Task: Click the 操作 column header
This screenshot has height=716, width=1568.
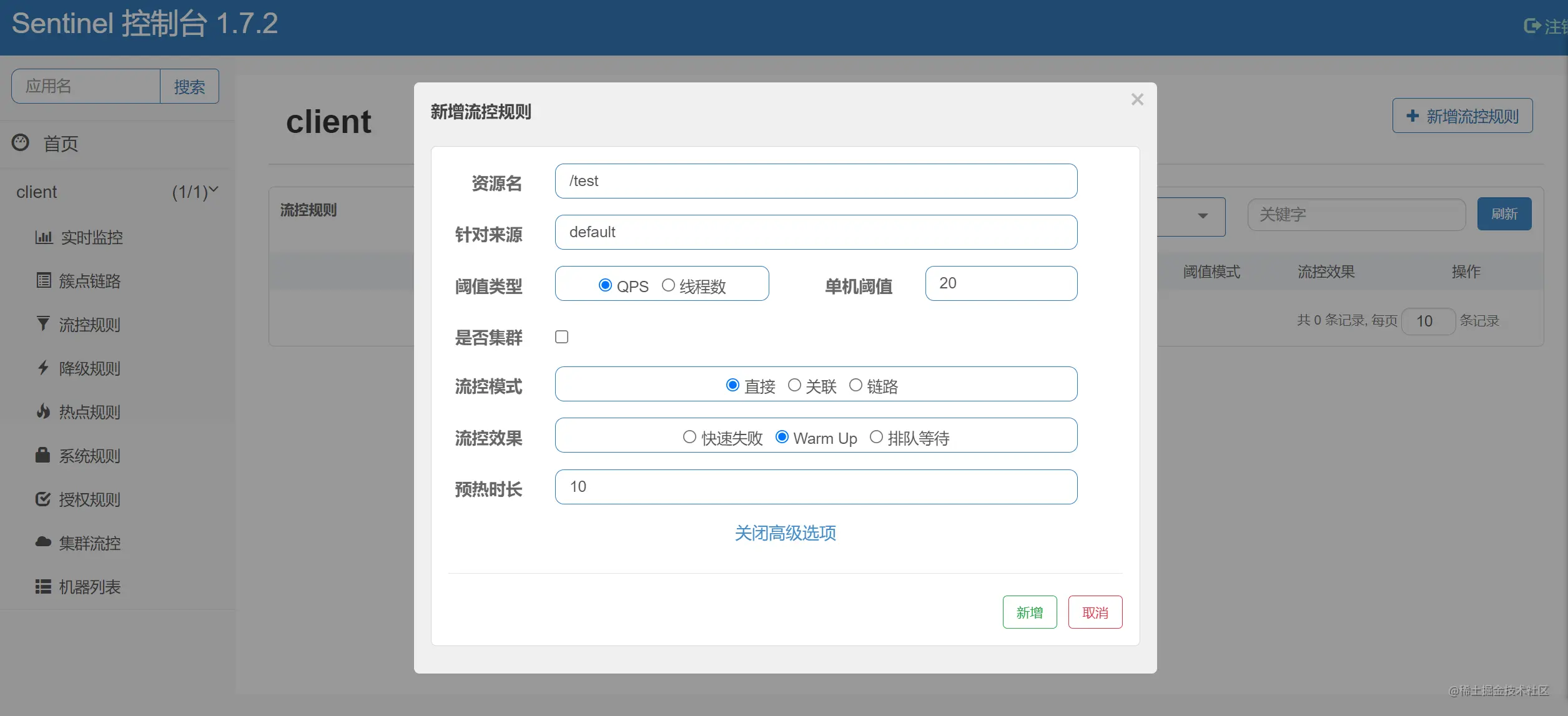Action: pos(1466,272)
